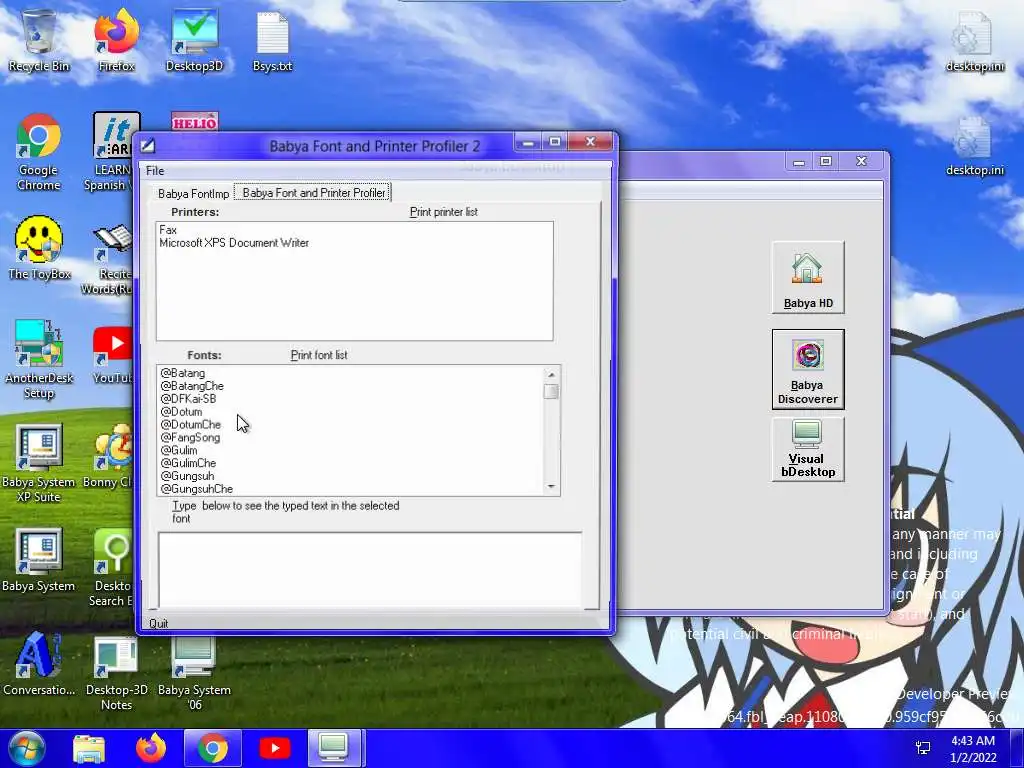Select the Fax printer
The height and width of the screenshot is (768, 1024).
coord(355,230)
